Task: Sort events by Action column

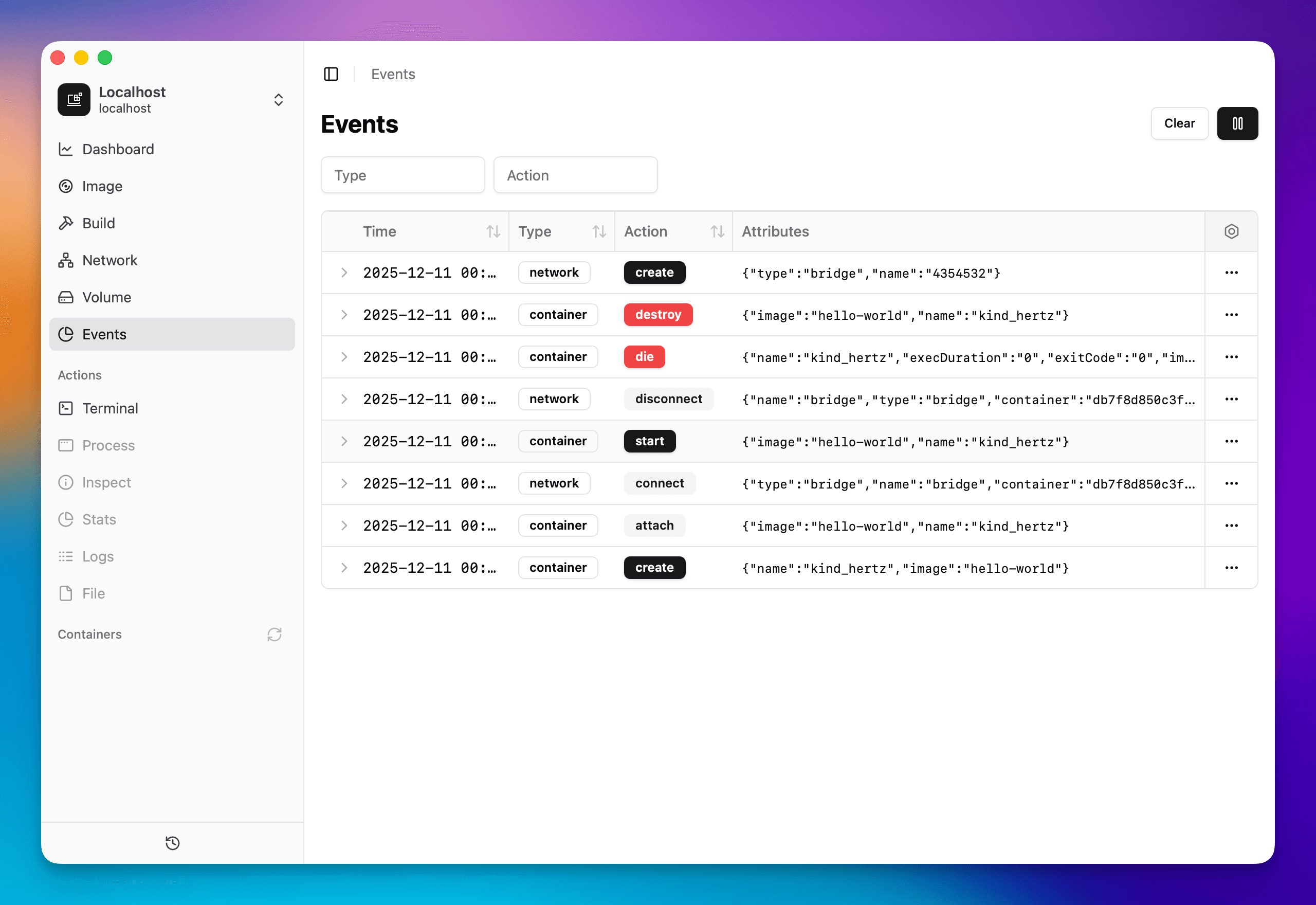Action: click(717, 231)
